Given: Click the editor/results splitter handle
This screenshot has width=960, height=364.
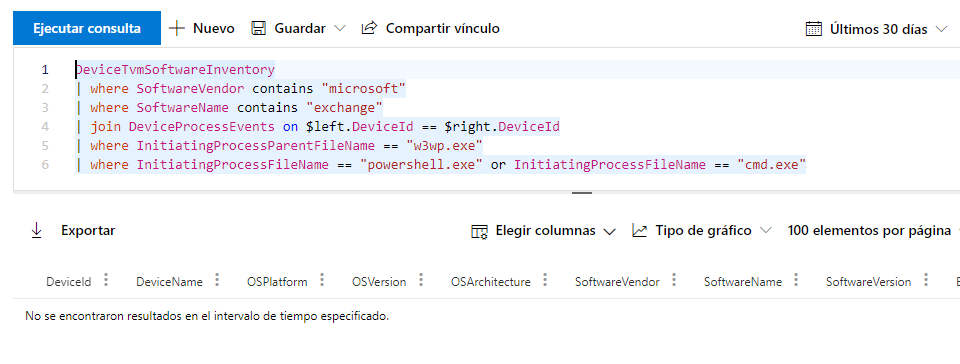Looking at the screenshot, I should 582,193.
